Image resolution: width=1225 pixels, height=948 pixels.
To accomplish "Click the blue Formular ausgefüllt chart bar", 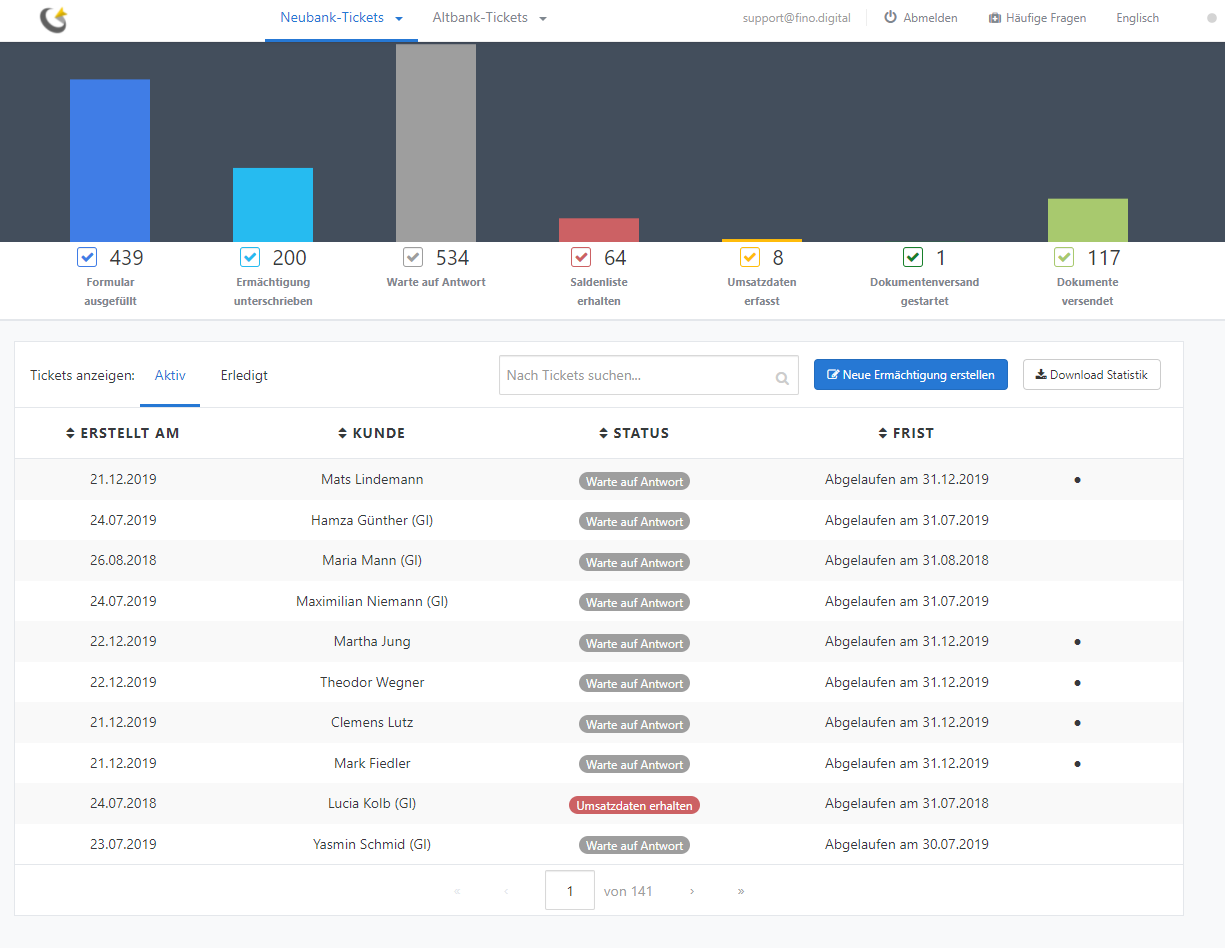I will [110, 160].
